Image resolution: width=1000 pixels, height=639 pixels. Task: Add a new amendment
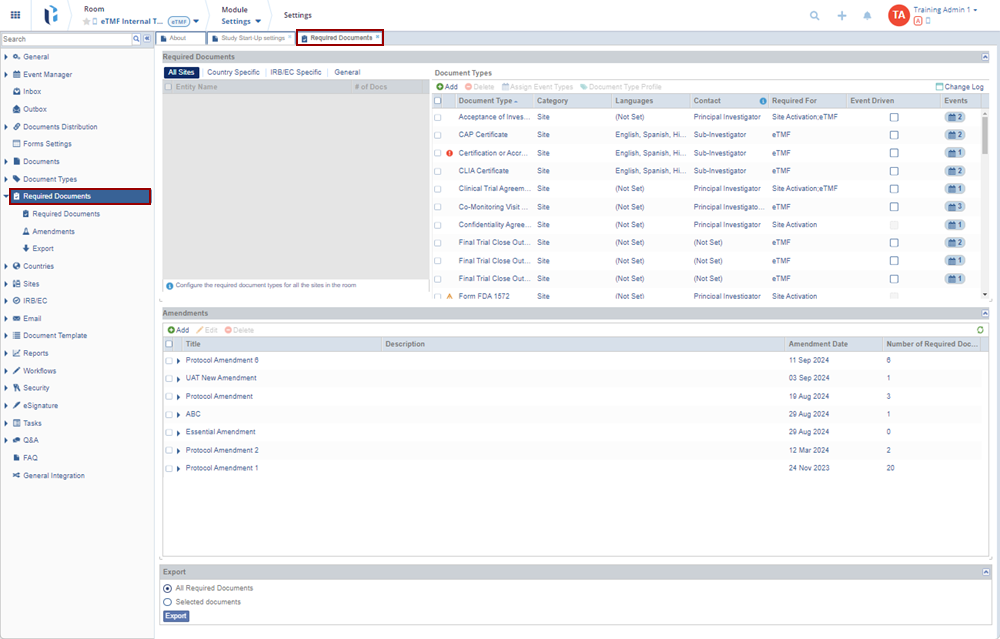[x=178, y=330]
